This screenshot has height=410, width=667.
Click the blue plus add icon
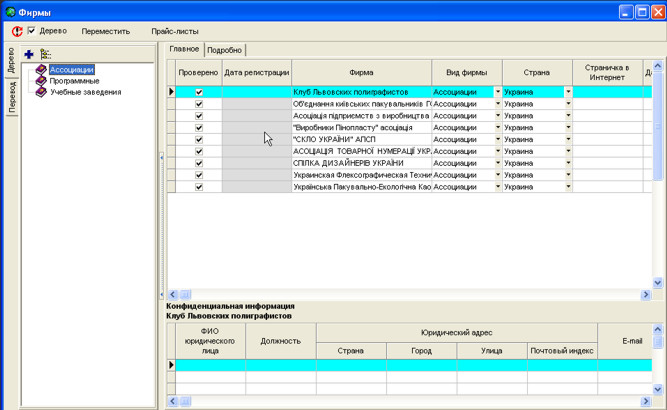coord(28,54)
